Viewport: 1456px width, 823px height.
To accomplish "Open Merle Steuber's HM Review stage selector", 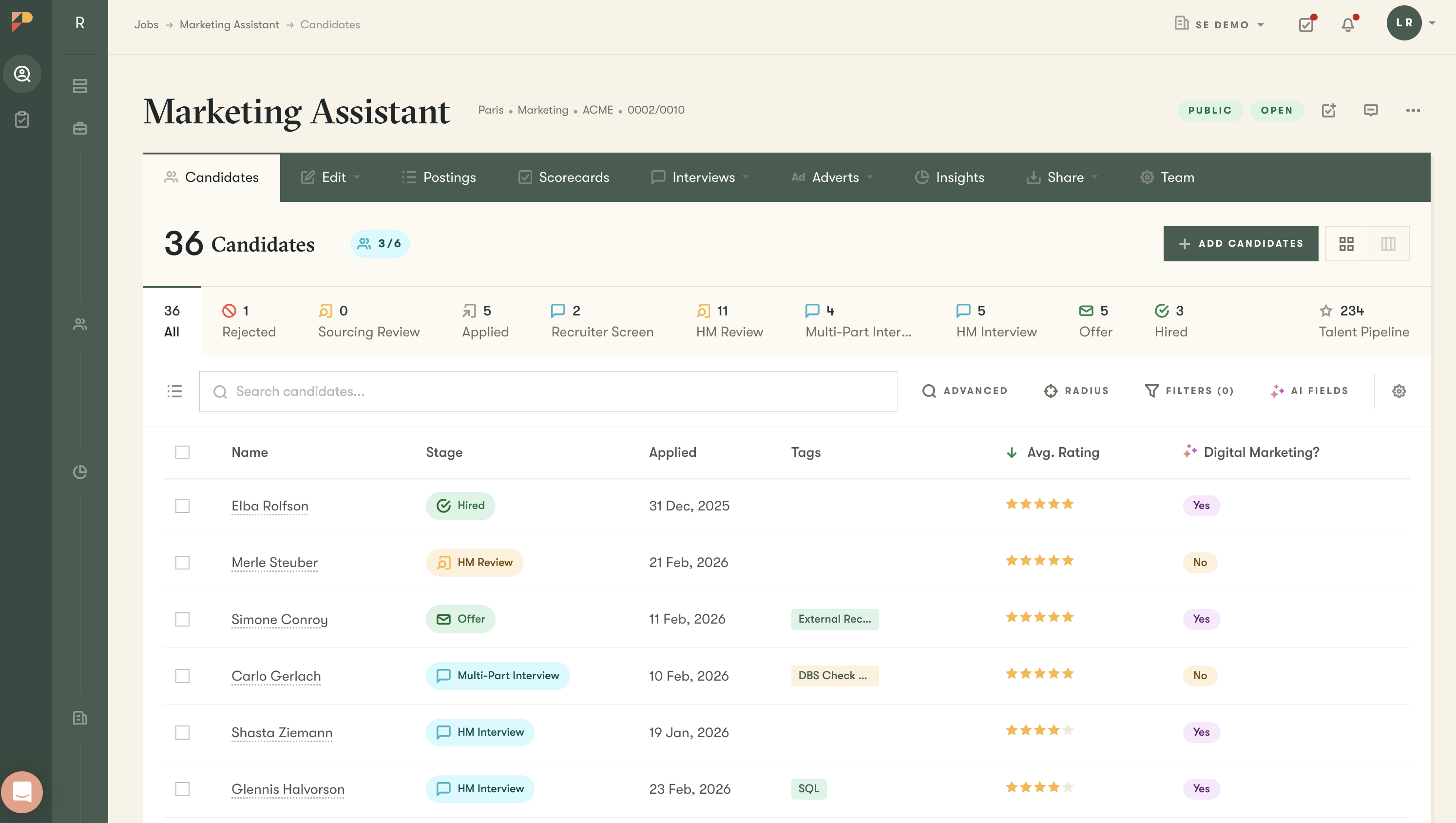I will coord(474,562).
